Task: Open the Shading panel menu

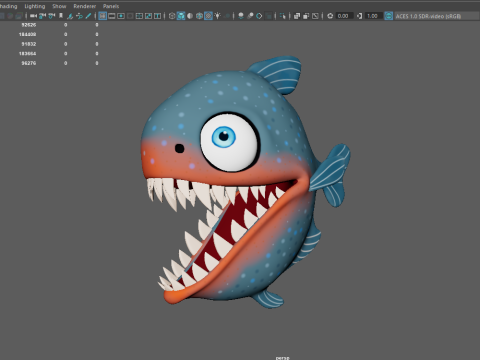Action: 8,6
